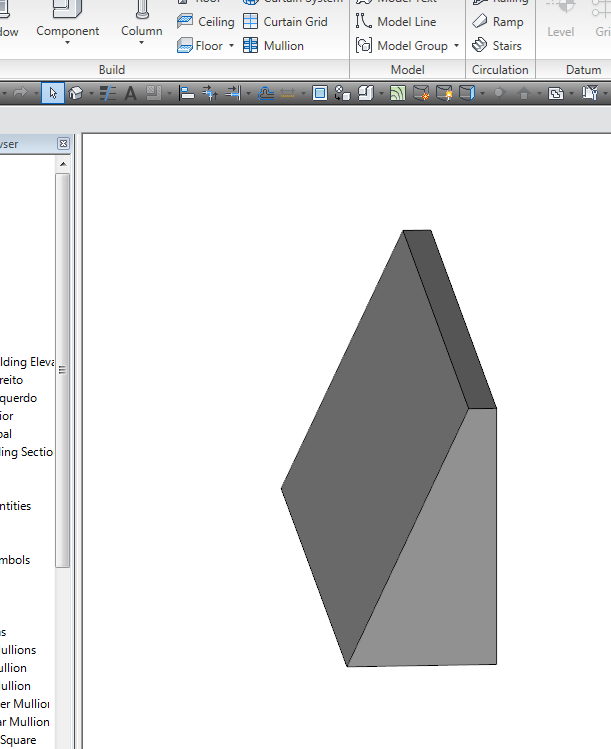The image size is (611, 749).
Task: Open the Default 3D View house icon
Action: coord(75,93)
